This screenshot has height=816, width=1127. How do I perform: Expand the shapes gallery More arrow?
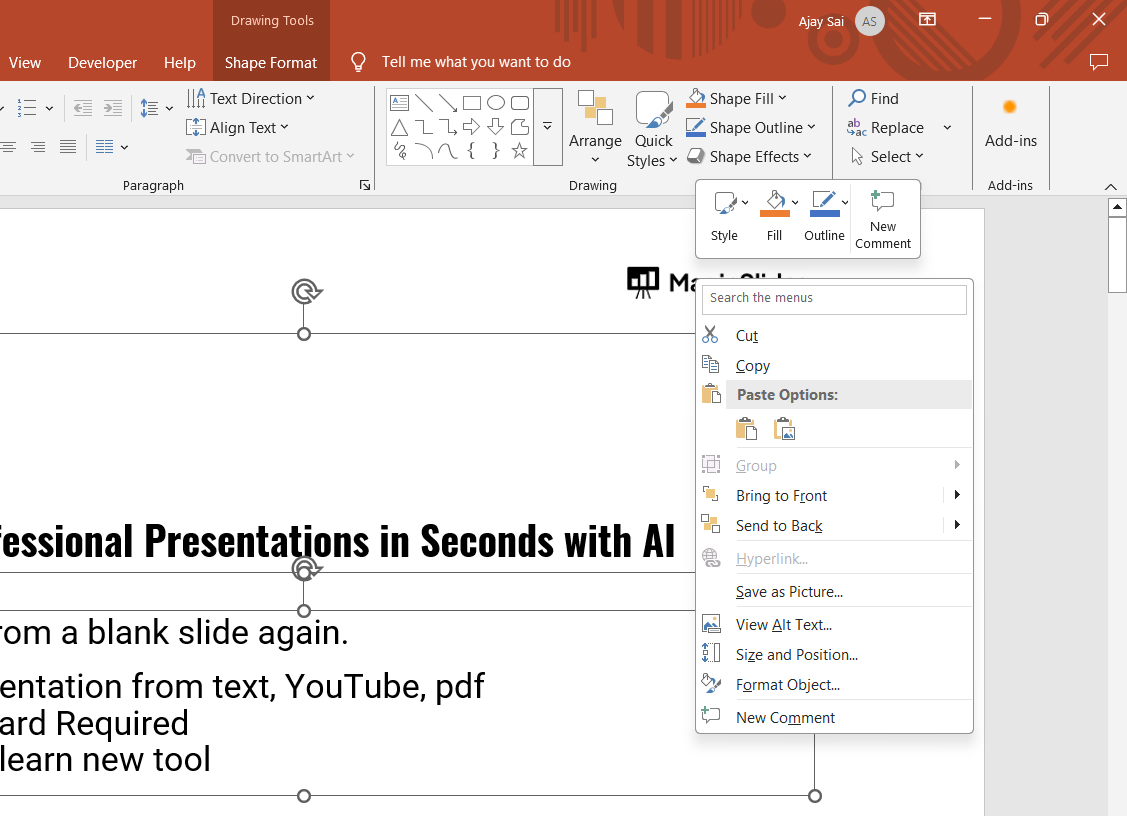(x=548, y=127)
